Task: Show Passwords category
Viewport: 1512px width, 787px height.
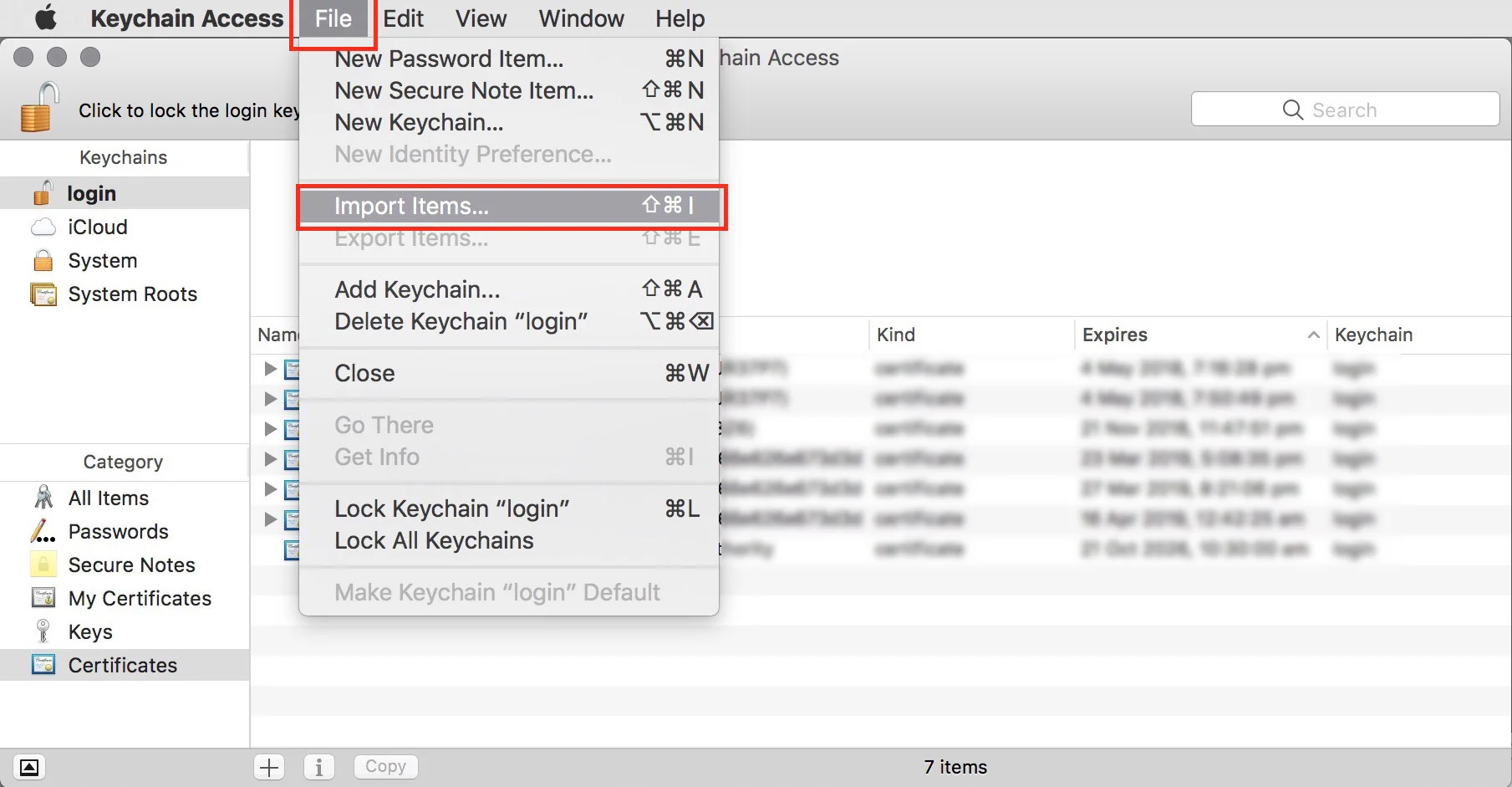Action: tap(125, 531)
